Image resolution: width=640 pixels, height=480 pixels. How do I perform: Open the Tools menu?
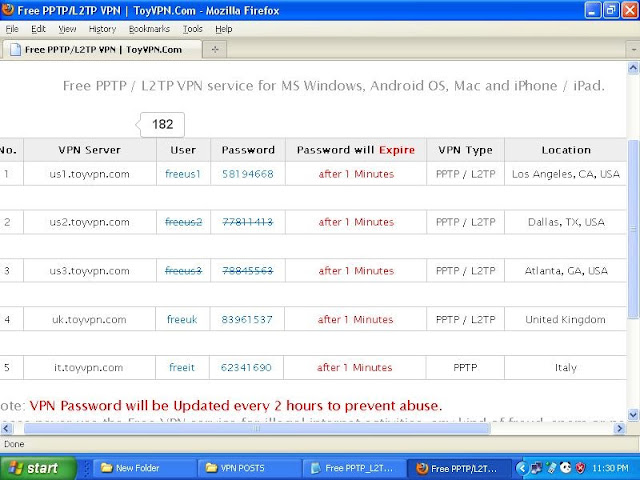(x=192, y=29)
